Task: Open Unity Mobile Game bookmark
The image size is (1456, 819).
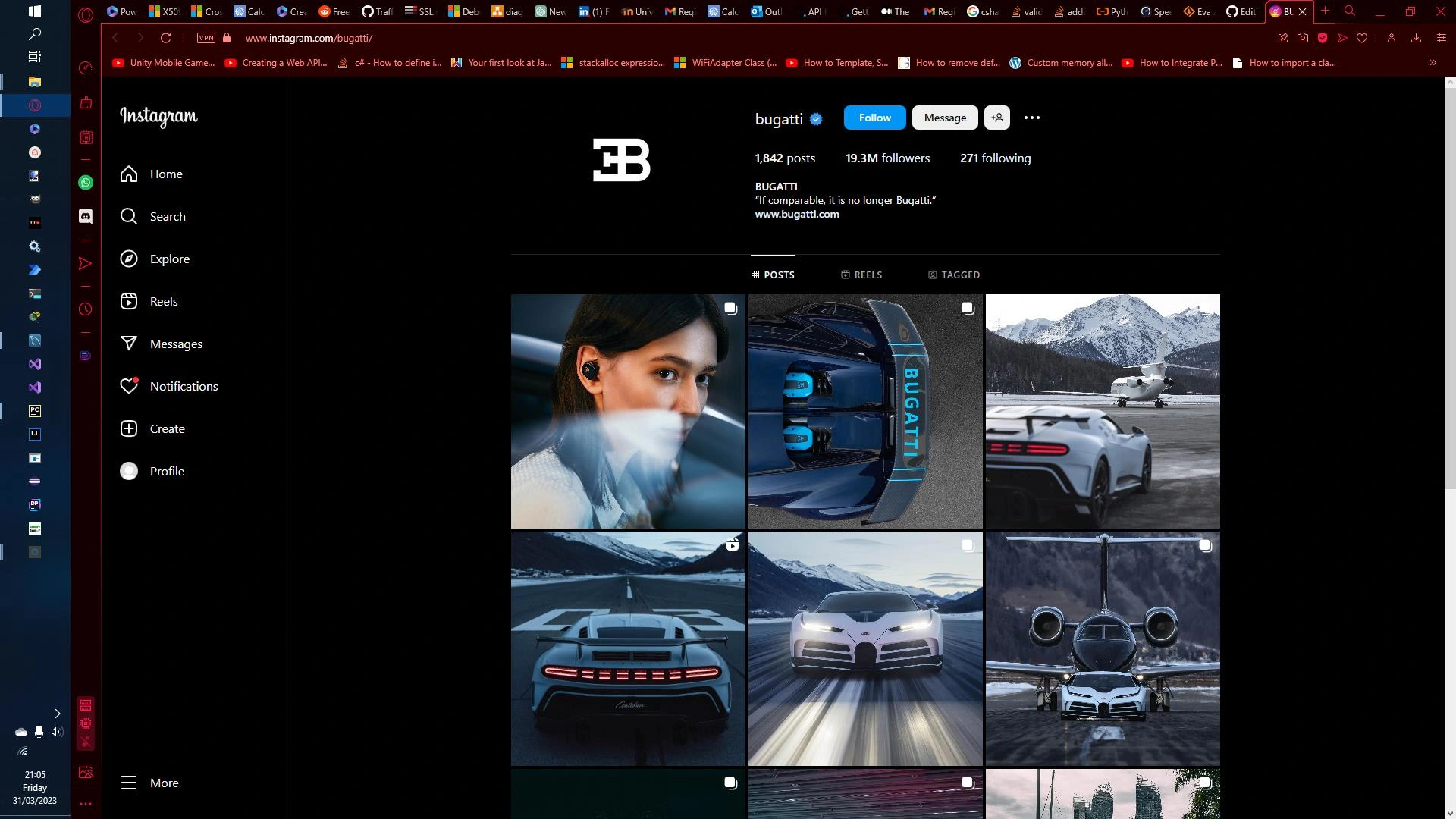Action: pos(164,63)
